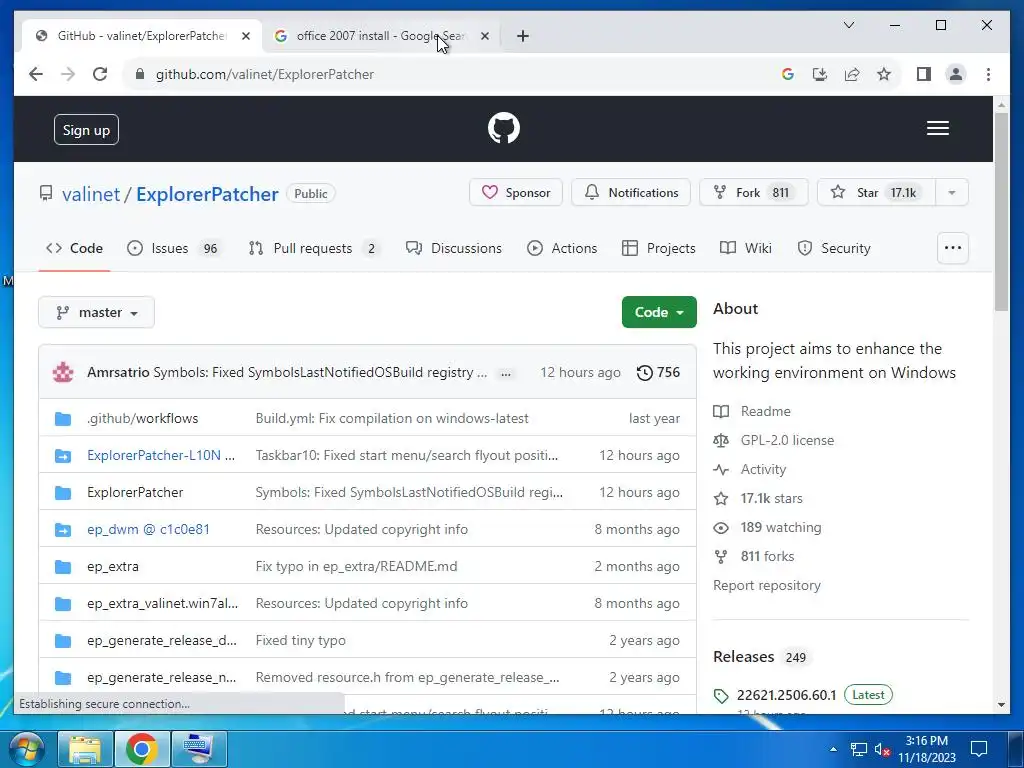Star the ExplorerPatcher repository
The height and width of the screenshot is (768, 1024).
click(x=876, y=193)
